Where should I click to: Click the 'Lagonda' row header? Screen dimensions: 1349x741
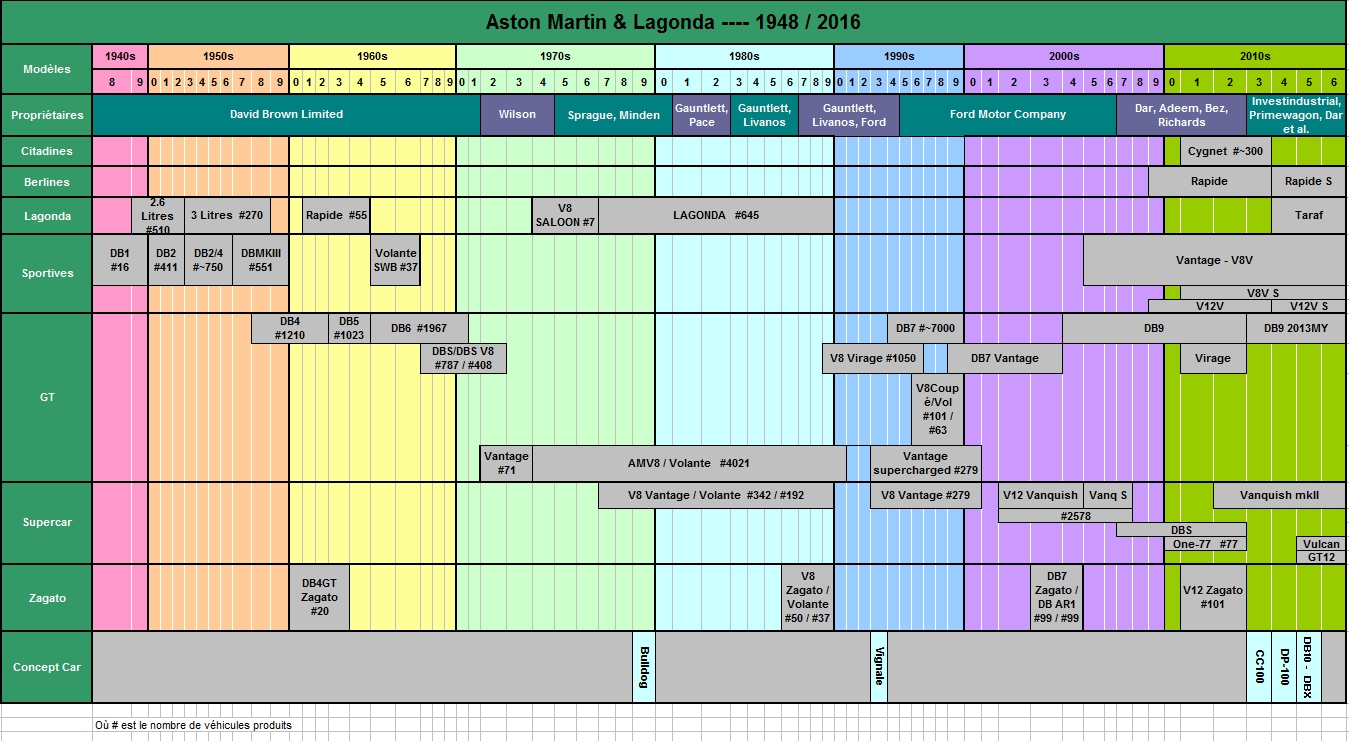pyautogui.click(x=47, y=216)
